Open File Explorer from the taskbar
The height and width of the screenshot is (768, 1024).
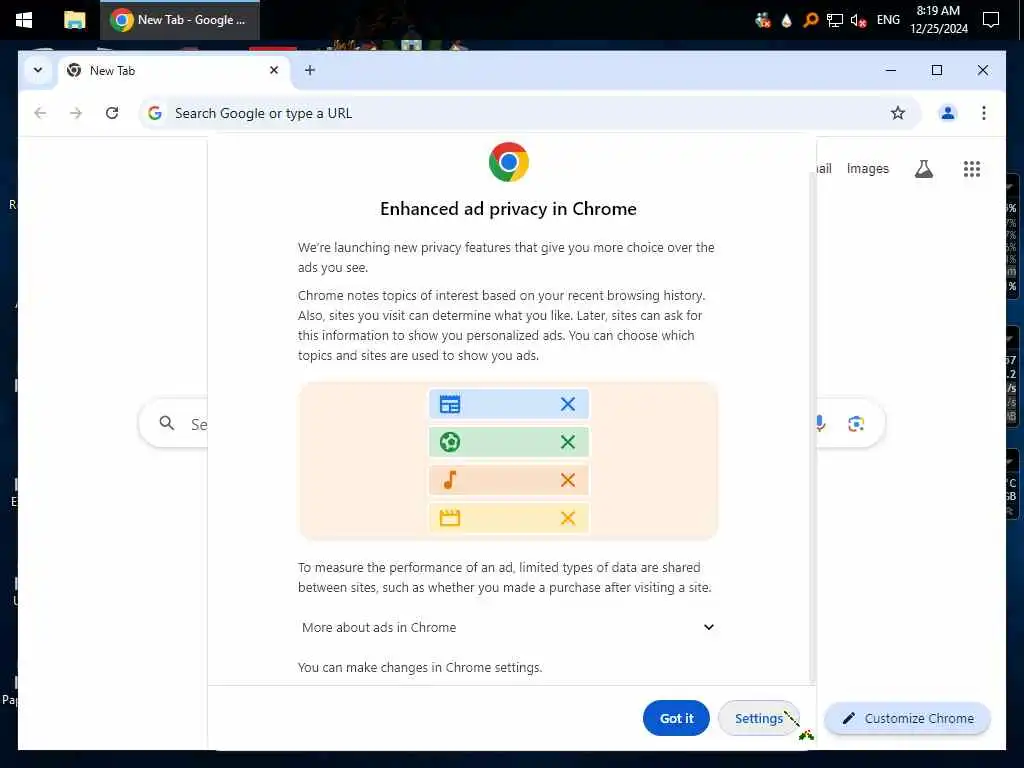click(x=74, y=20)
